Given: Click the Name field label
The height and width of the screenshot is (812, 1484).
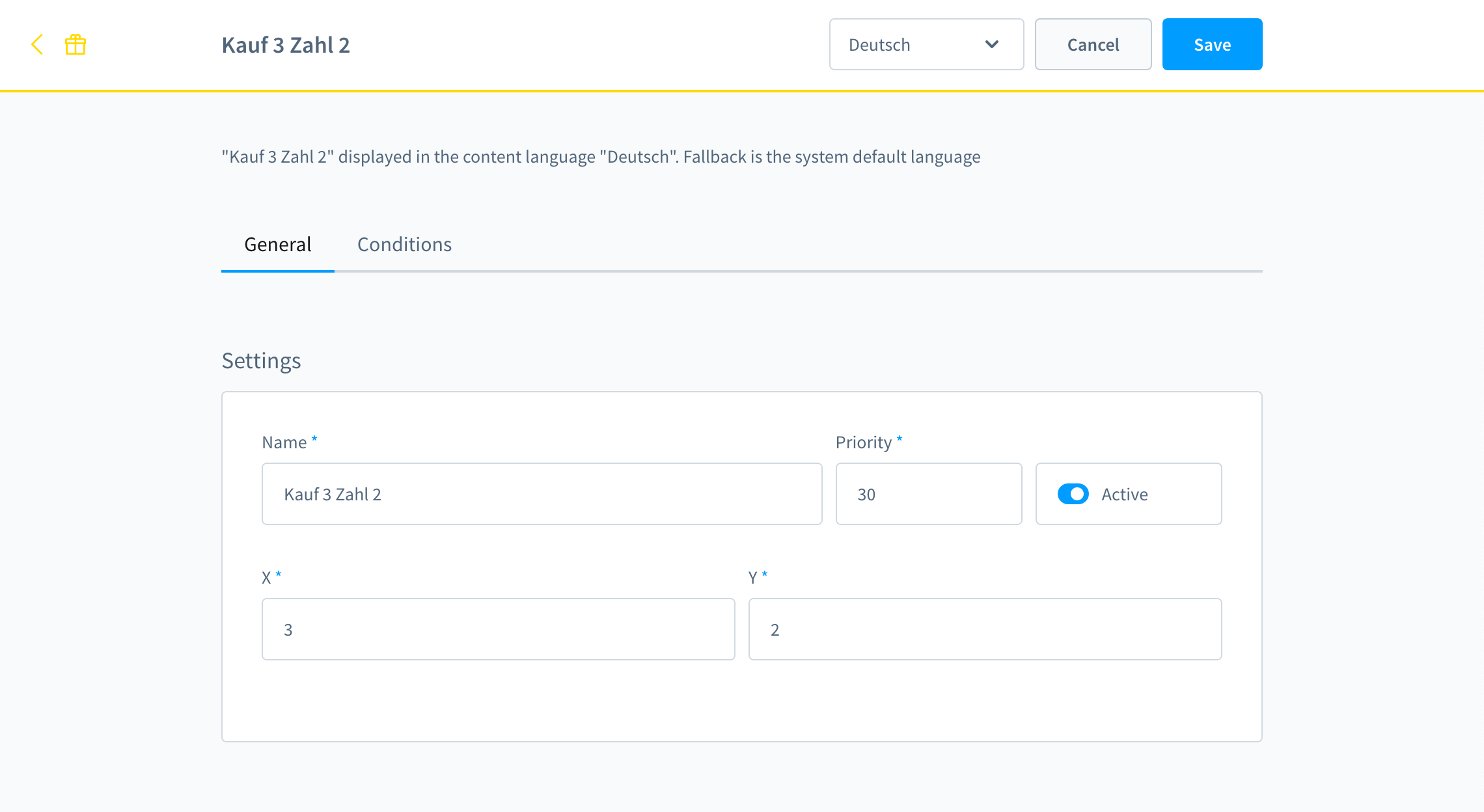Looking at the screenshot, I should tap(284, 442).
